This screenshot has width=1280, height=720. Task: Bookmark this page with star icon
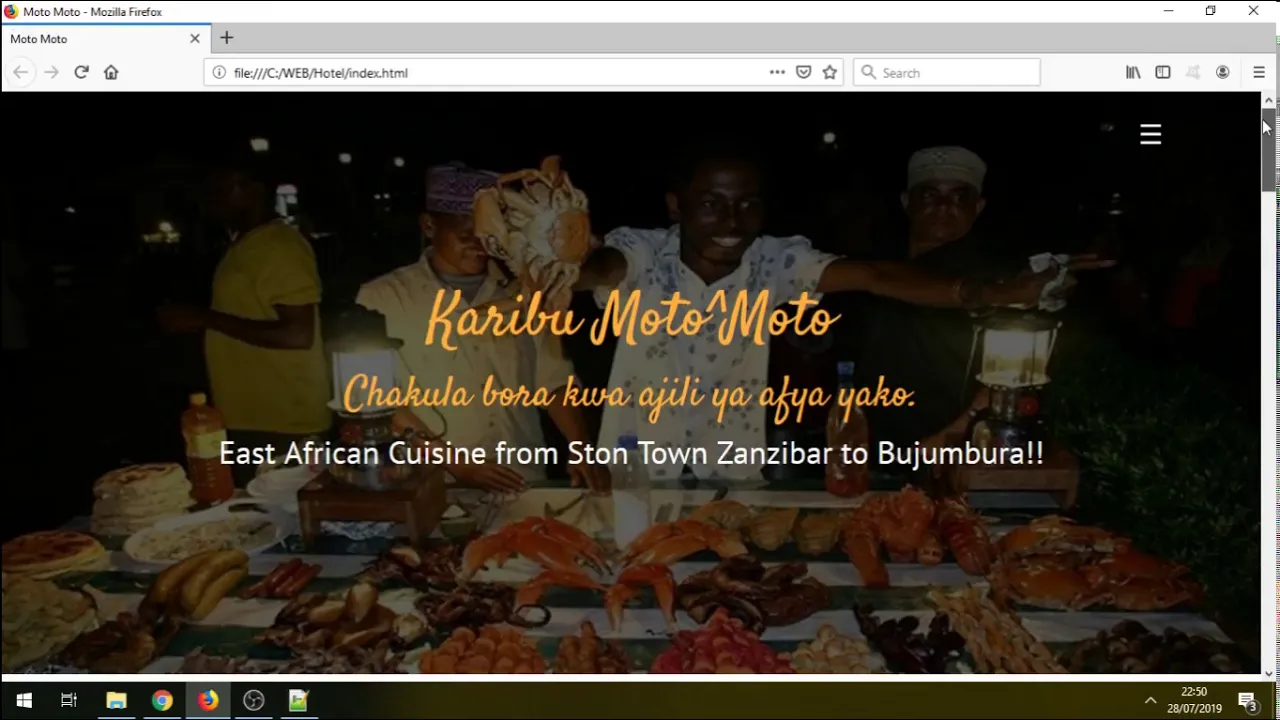click(829, 72)
